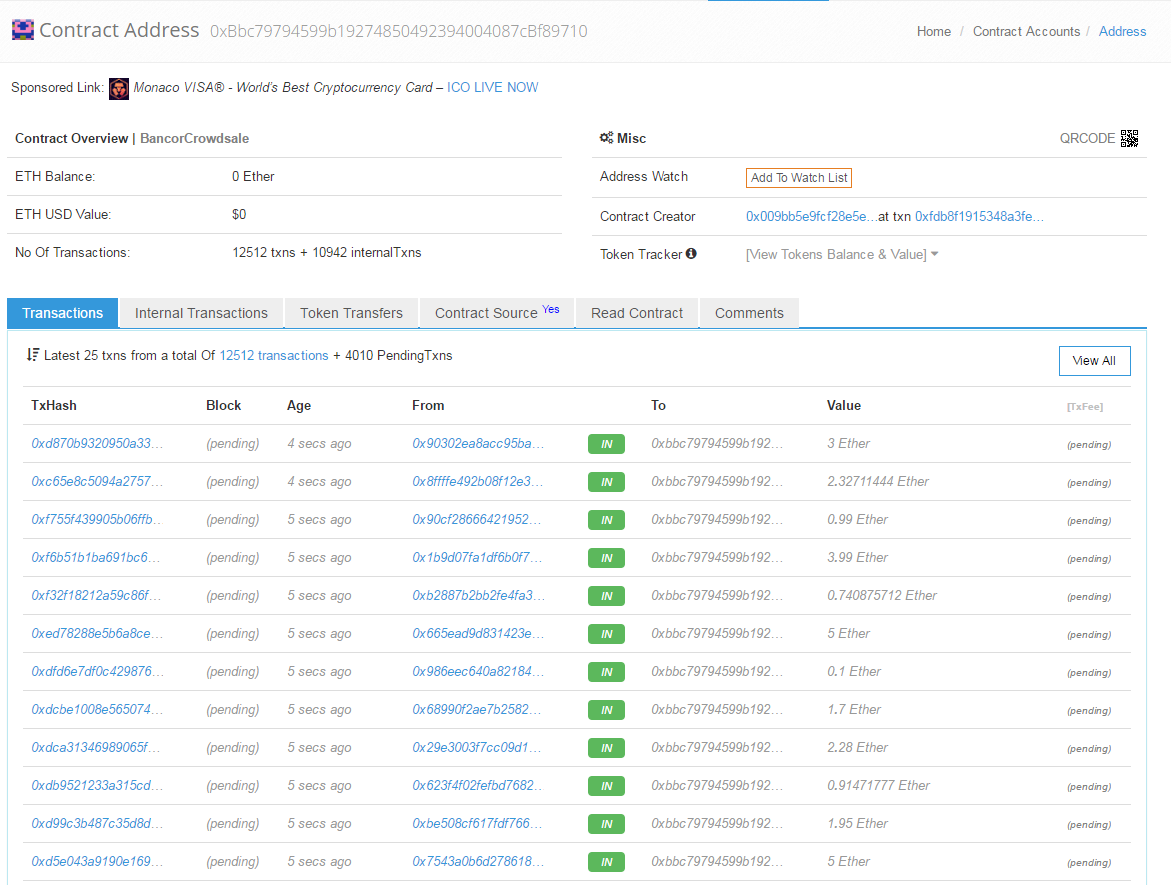Image resolution: width=1171 pixels, height=885 pixels.
Task: Click the BancorCrowdsale contract name link
Action: click(x=194, y=138)
